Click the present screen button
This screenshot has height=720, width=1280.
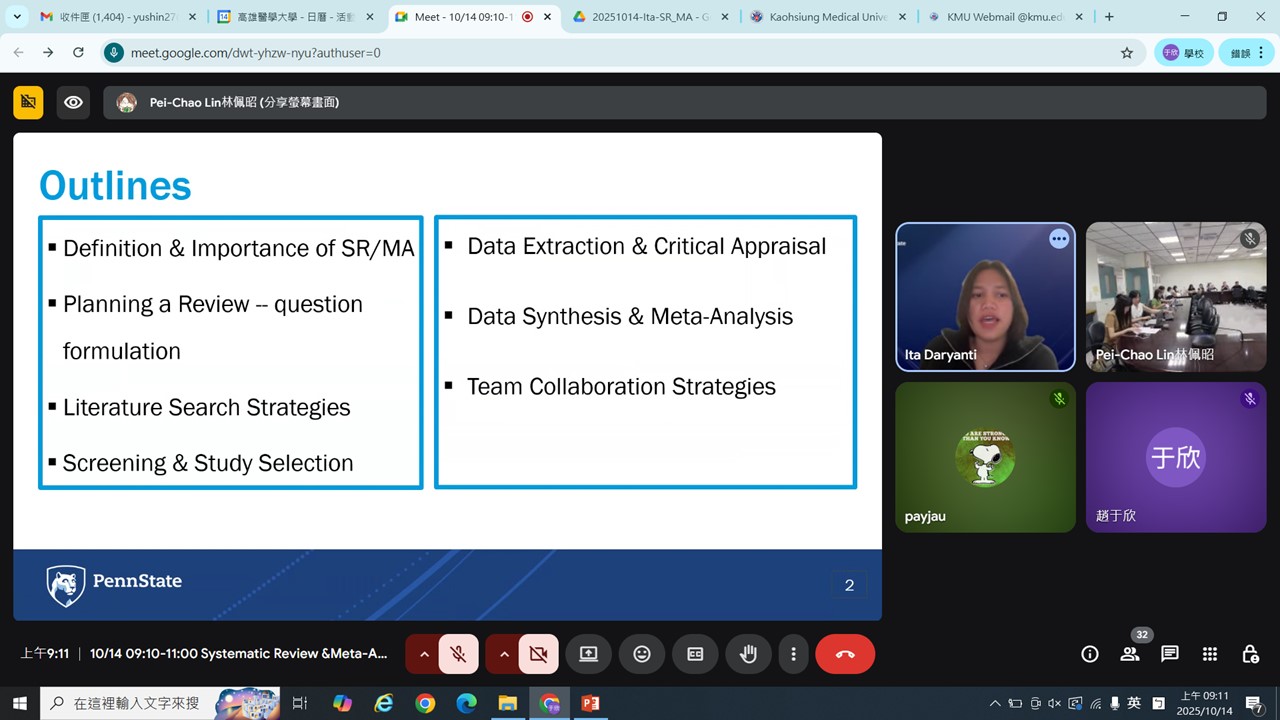[x=588, y=654]
